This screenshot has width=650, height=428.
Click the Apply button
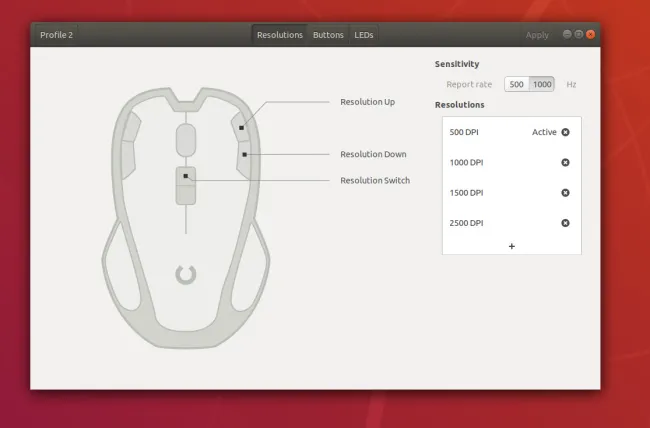(537, 35)
